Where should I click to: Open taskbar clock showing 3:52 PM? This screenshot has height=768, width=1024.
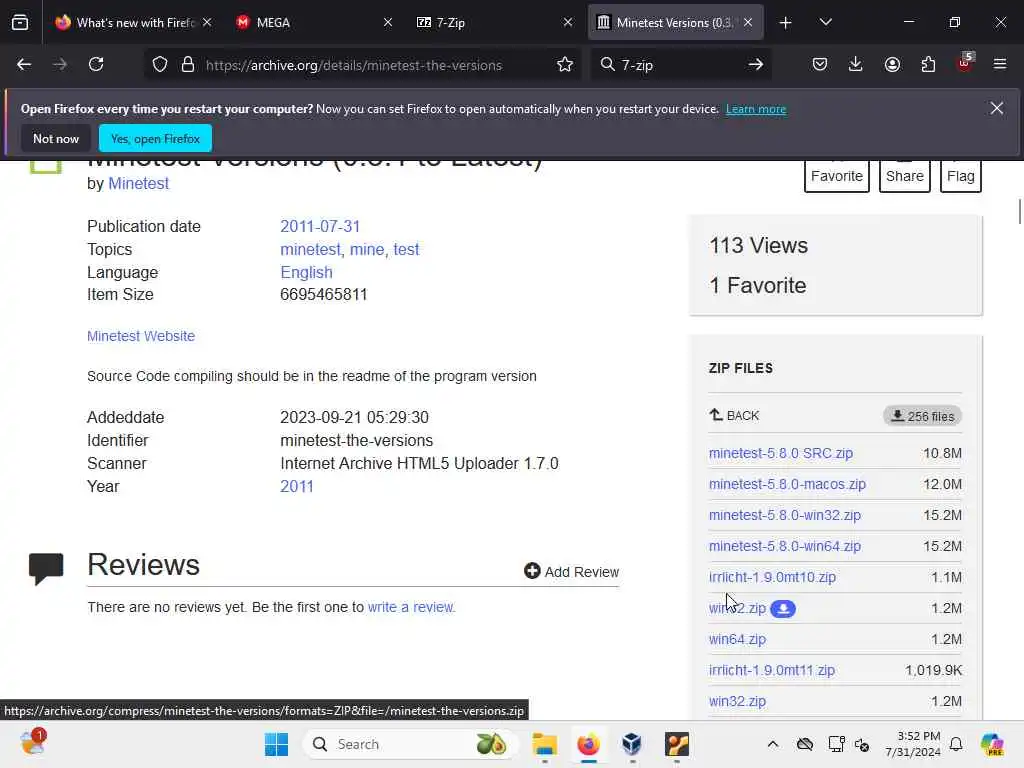[912, 744]
